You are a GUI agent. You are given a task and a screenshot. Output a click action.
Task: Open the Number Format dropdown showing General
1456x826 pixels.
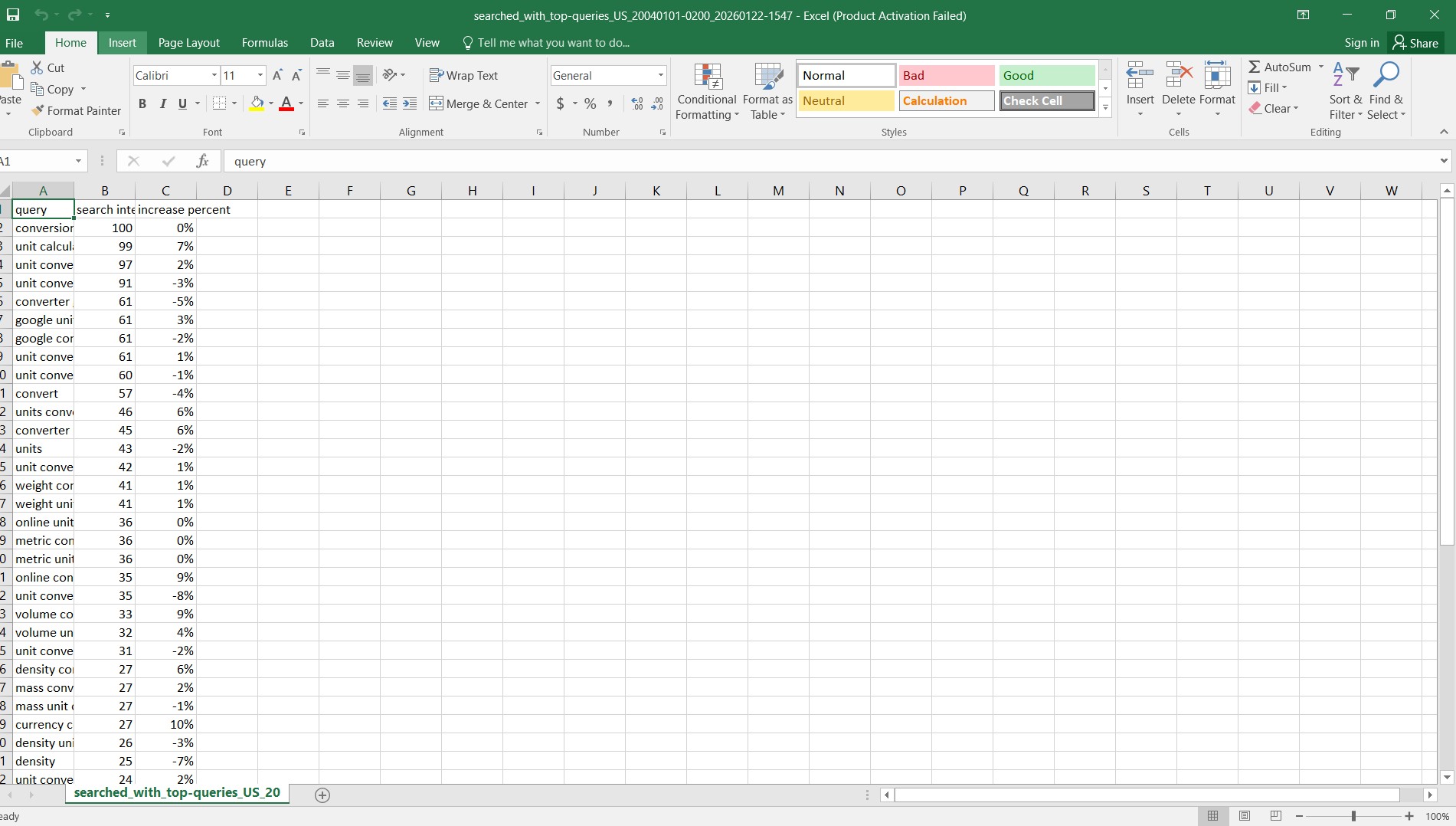pyautogui.click(x=659, y=75)
